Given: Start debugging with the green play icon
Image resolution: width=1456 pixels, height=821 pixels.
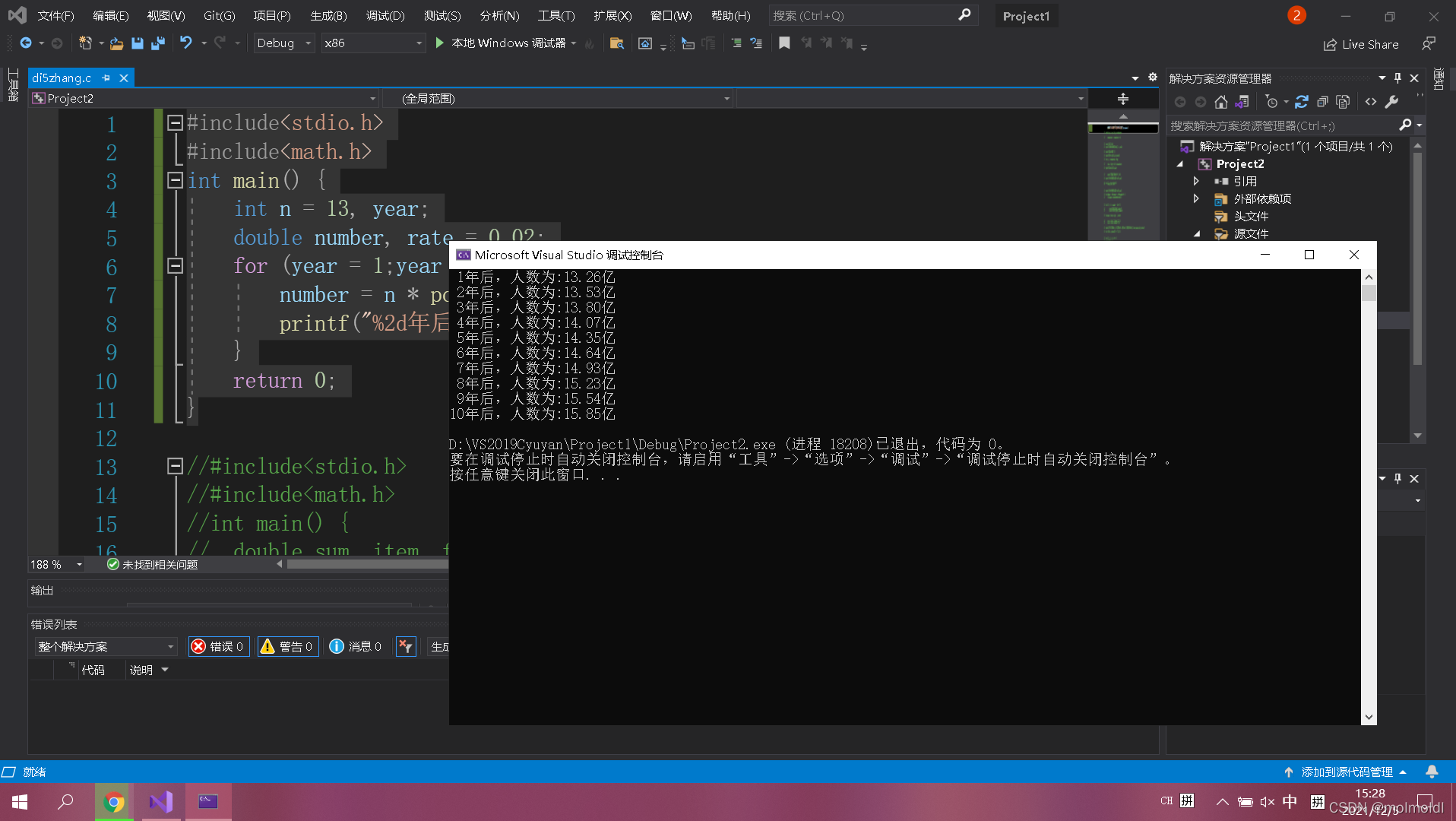Looking at the screenshot, I should coord(439,43).
